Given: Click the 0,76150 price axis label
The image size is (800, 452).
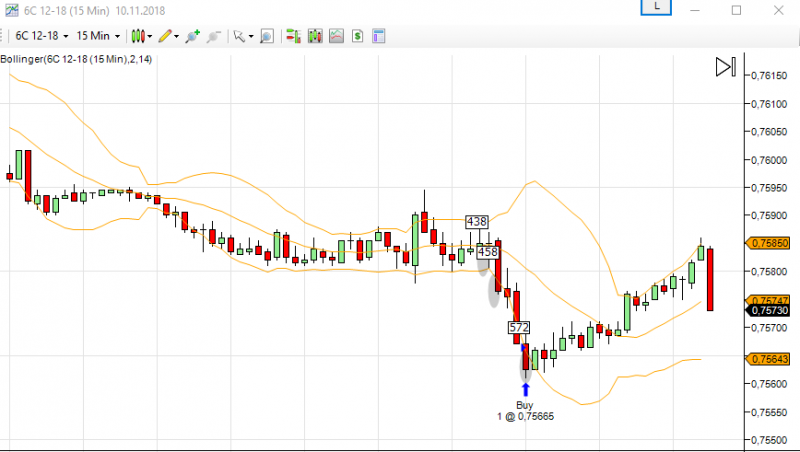Looking at the screenshot, I should [769, 76].
